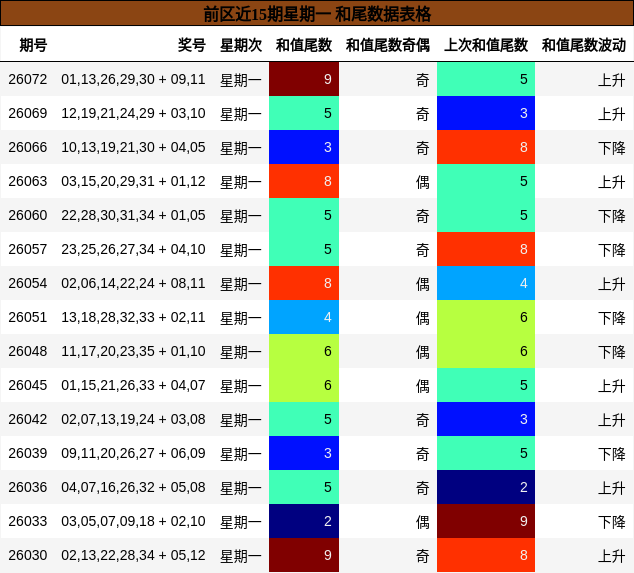Image resolution: width=634 pixels, height=573 pixels.
Task: Click issue number 26054
Action: pos(28,283)
